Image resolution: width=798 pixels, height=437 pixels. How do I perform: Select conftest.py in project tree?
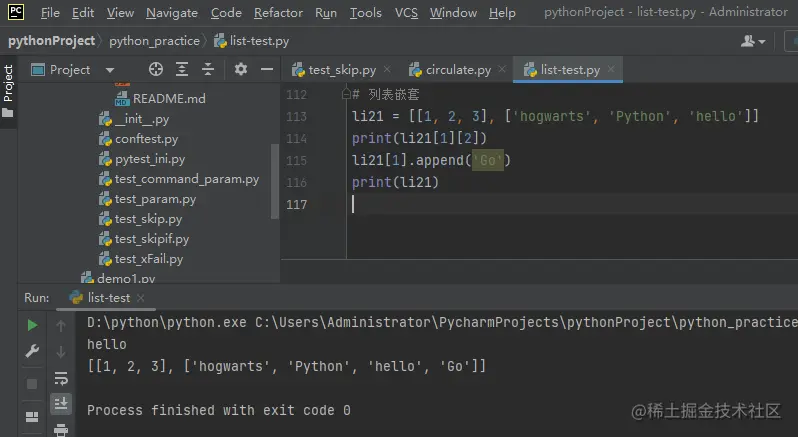click(x=138, y=139)
